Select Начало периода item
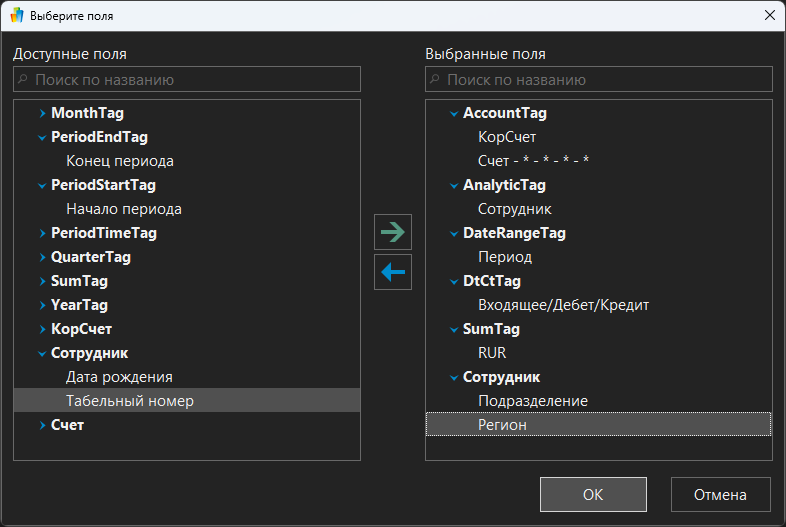 [x=123, y=209]
